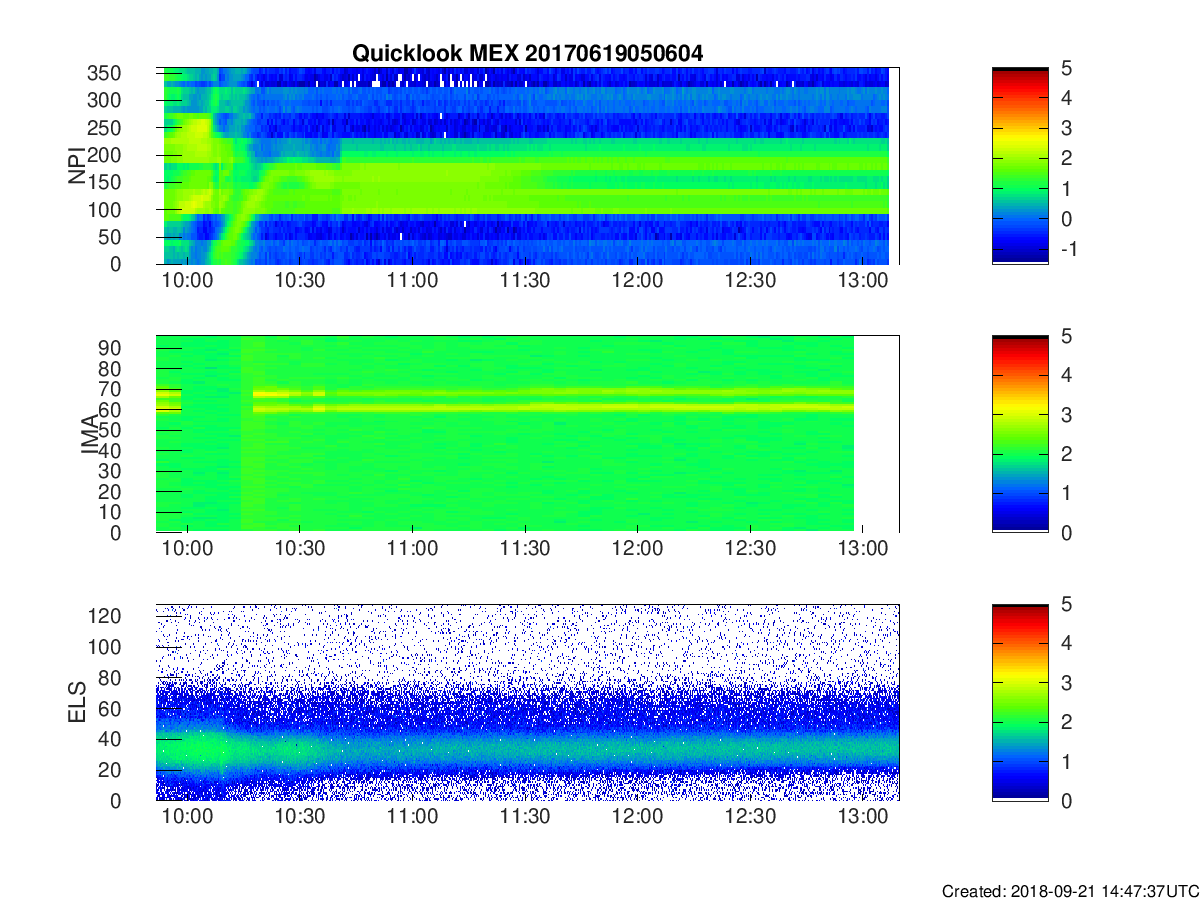
Task: Click the Created 2018-09-21 timestamp text
Action: click(x=1070, y=890)
